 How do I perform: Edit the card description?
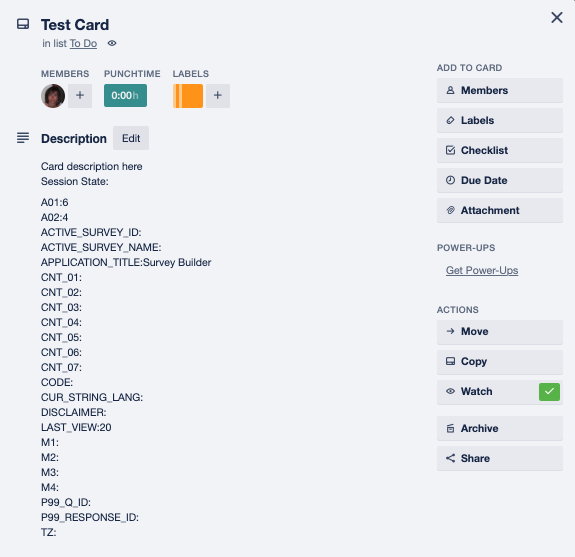[x=131, y=138]
